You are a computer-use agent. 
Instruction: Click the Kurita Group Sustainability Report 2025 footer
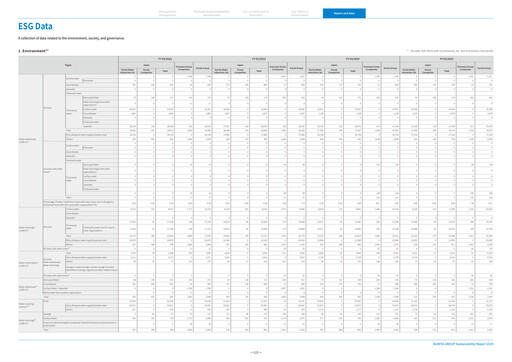click(463, 344)
